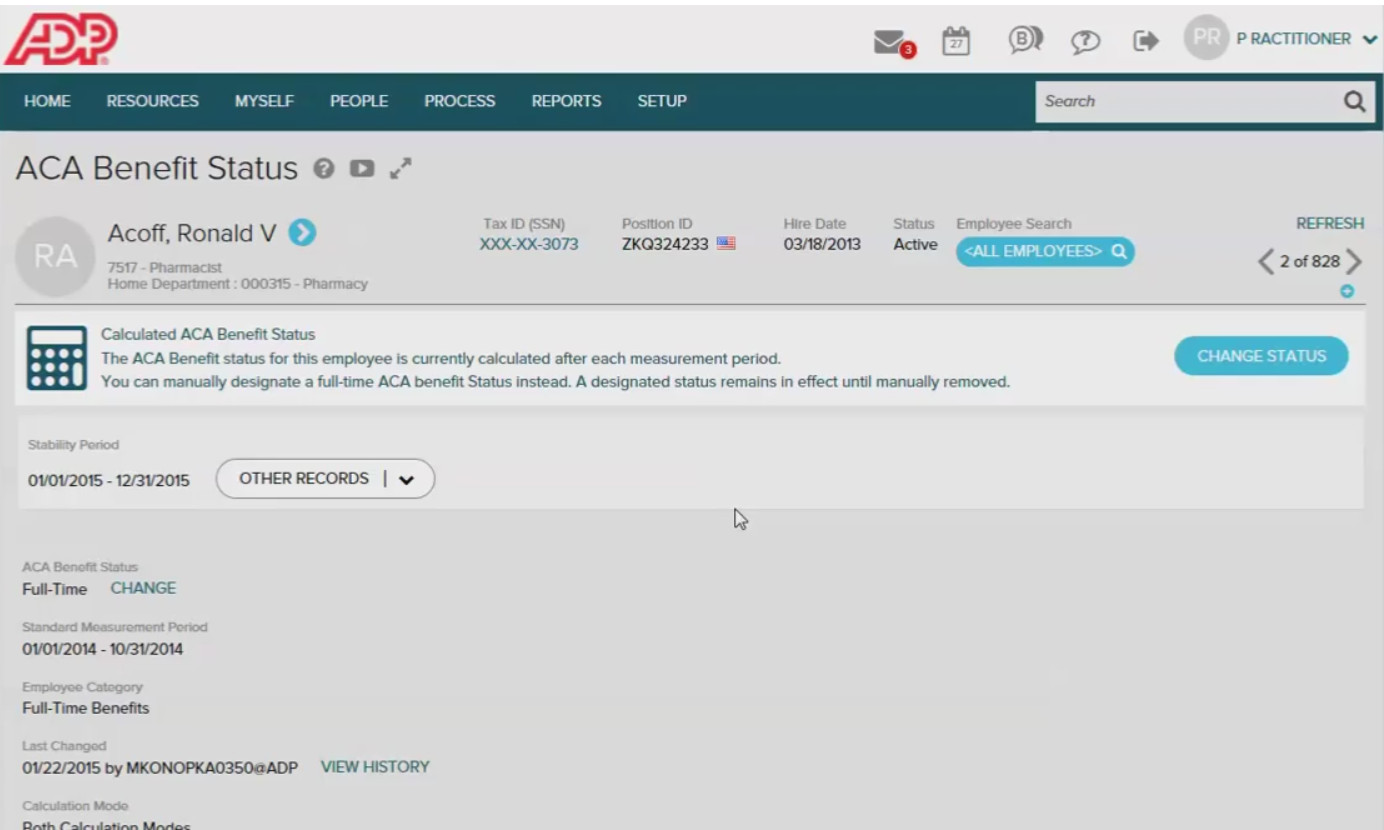
Task: Click the log out icon
Action: 1146,42
